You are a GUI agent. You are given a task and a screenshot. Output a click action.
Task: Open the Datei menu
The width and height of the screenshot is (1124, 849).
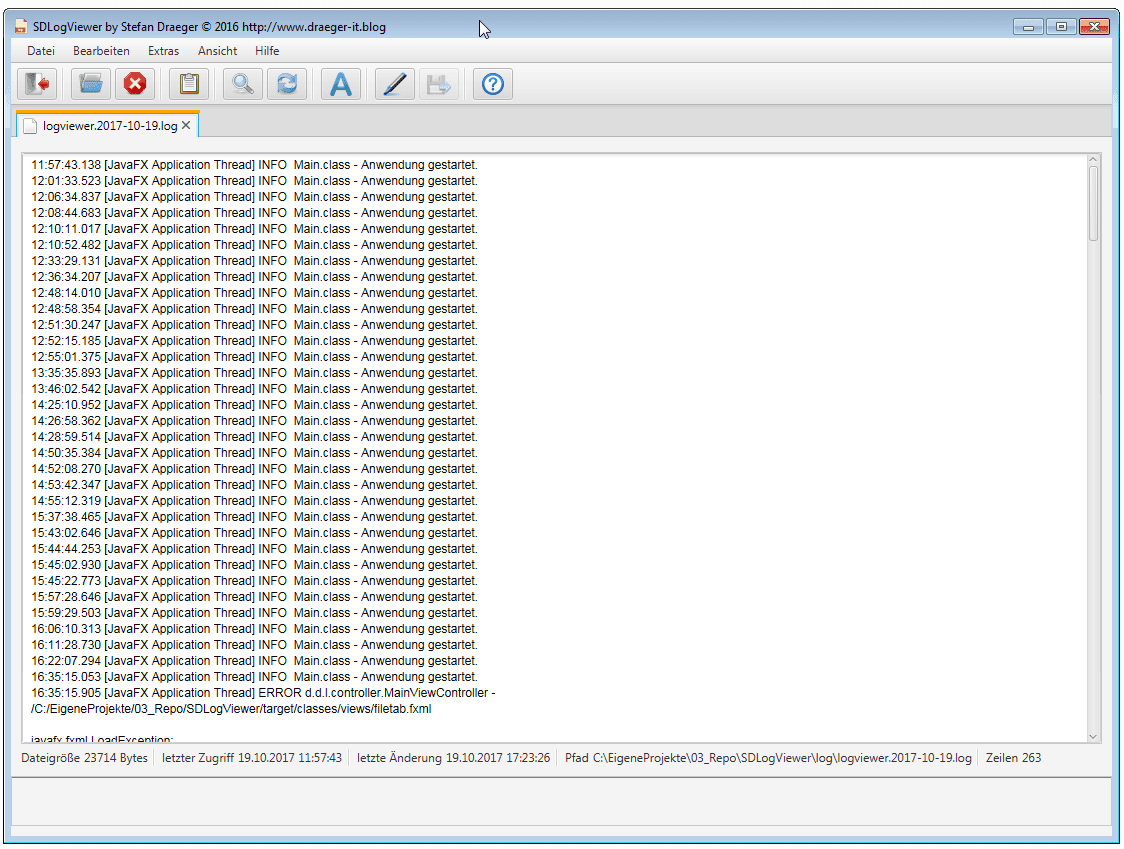coord(41,51)
